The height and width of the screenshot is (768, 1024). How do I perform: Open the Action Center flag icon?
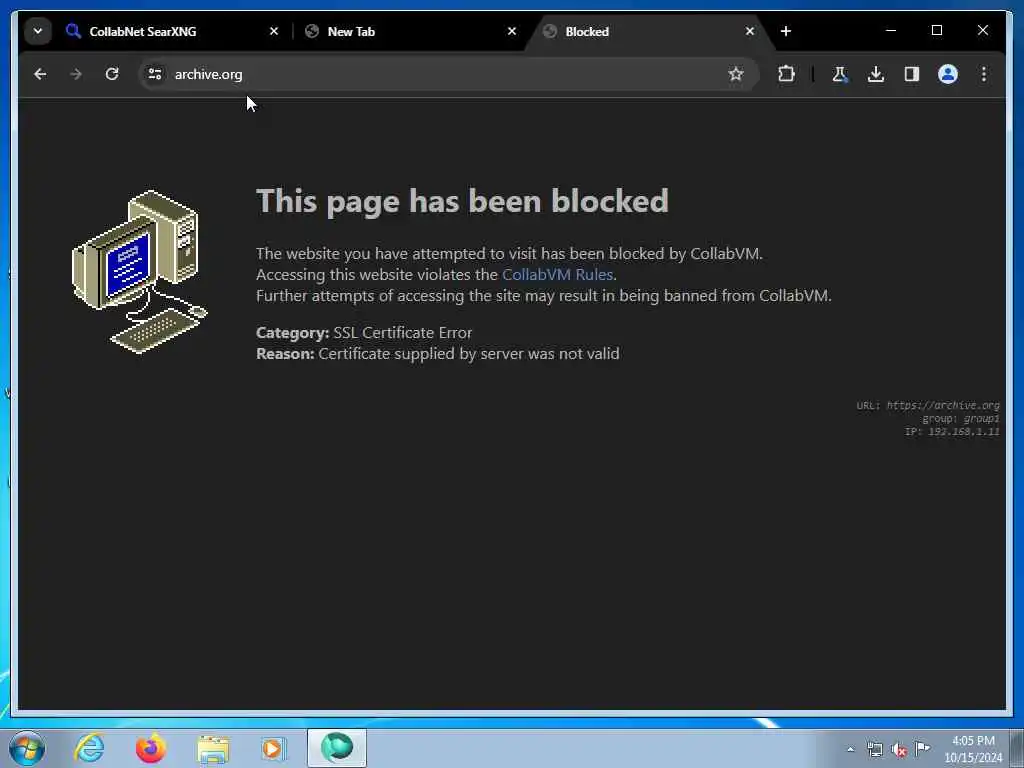pos(922,749)
